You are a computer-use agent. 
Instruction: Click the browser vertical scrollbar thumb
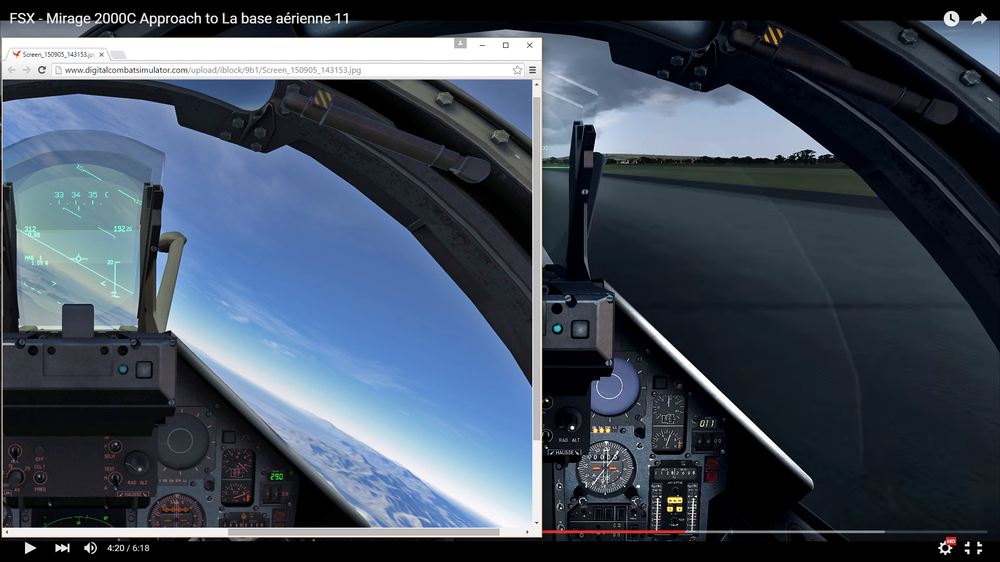click(536, 268)
